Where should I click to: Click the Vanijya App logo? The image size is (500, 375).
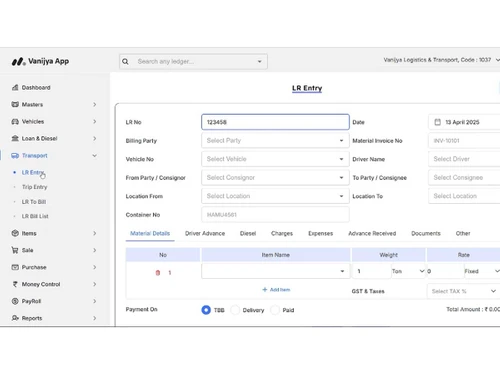tap(40, 61)
